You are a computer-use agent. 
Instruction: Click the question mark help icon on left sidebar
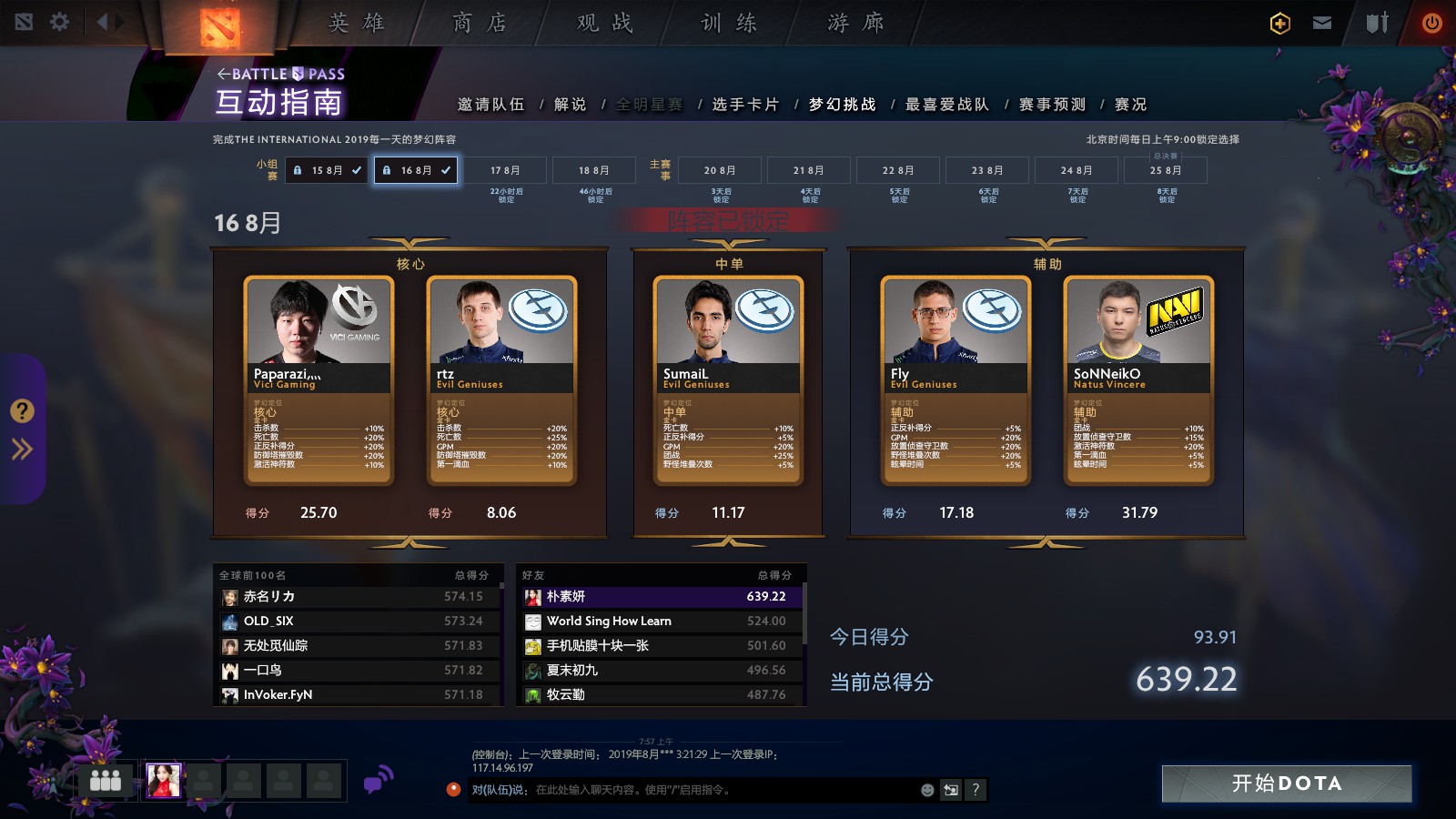[x=22, y=411]
